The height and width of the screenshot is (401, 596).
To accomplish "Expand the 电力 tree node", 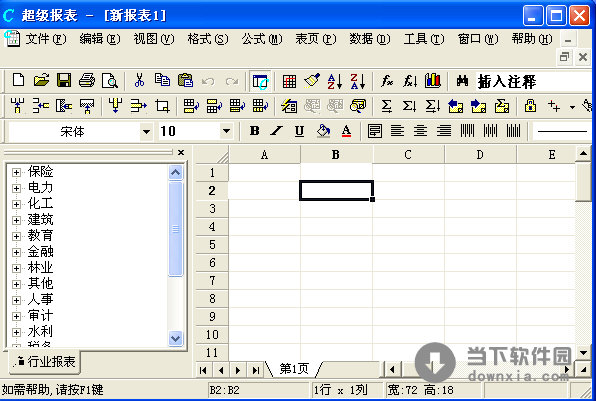I will tap(16, 188).
